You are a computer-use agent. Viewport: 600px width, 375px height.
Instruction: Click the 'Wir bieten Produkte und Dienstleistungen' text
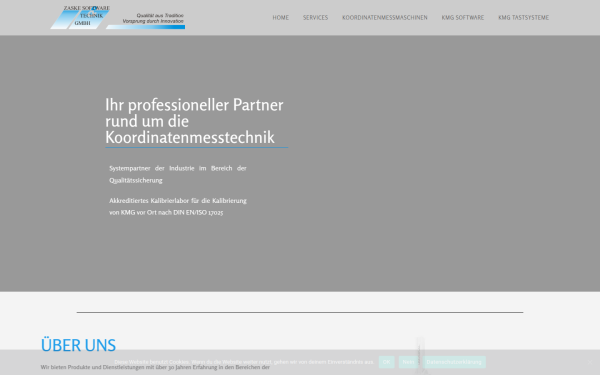155,367
